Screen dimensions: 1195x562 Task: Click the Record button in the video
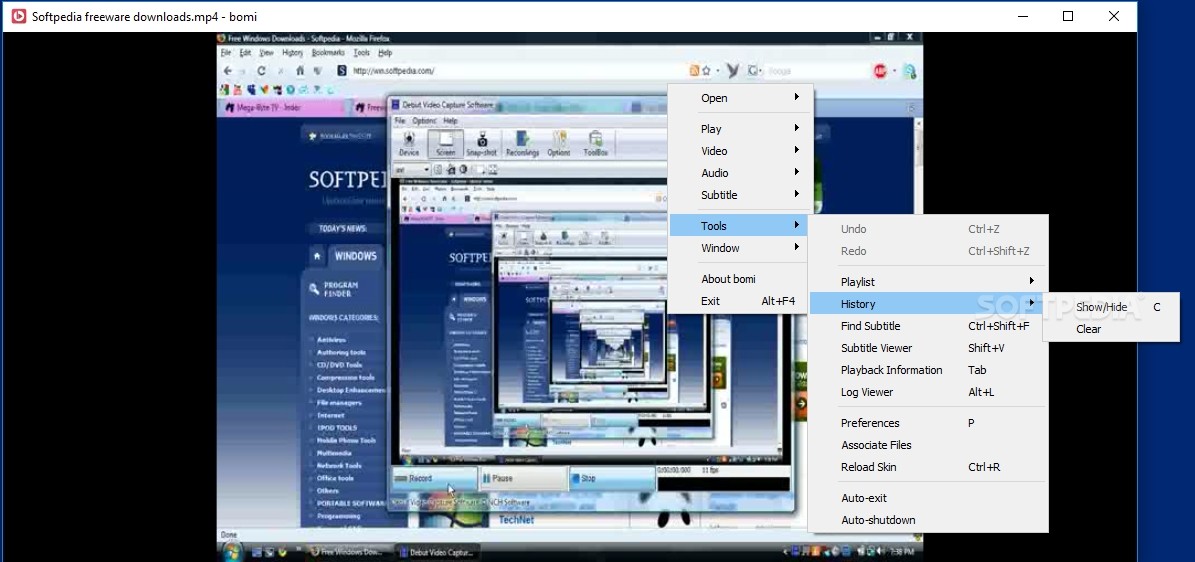(x=434, y=479)
